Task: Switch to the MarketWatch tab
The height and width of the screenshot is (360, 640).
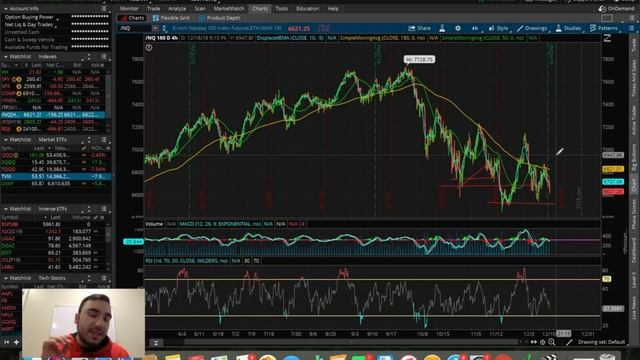Action: [229, 9]
